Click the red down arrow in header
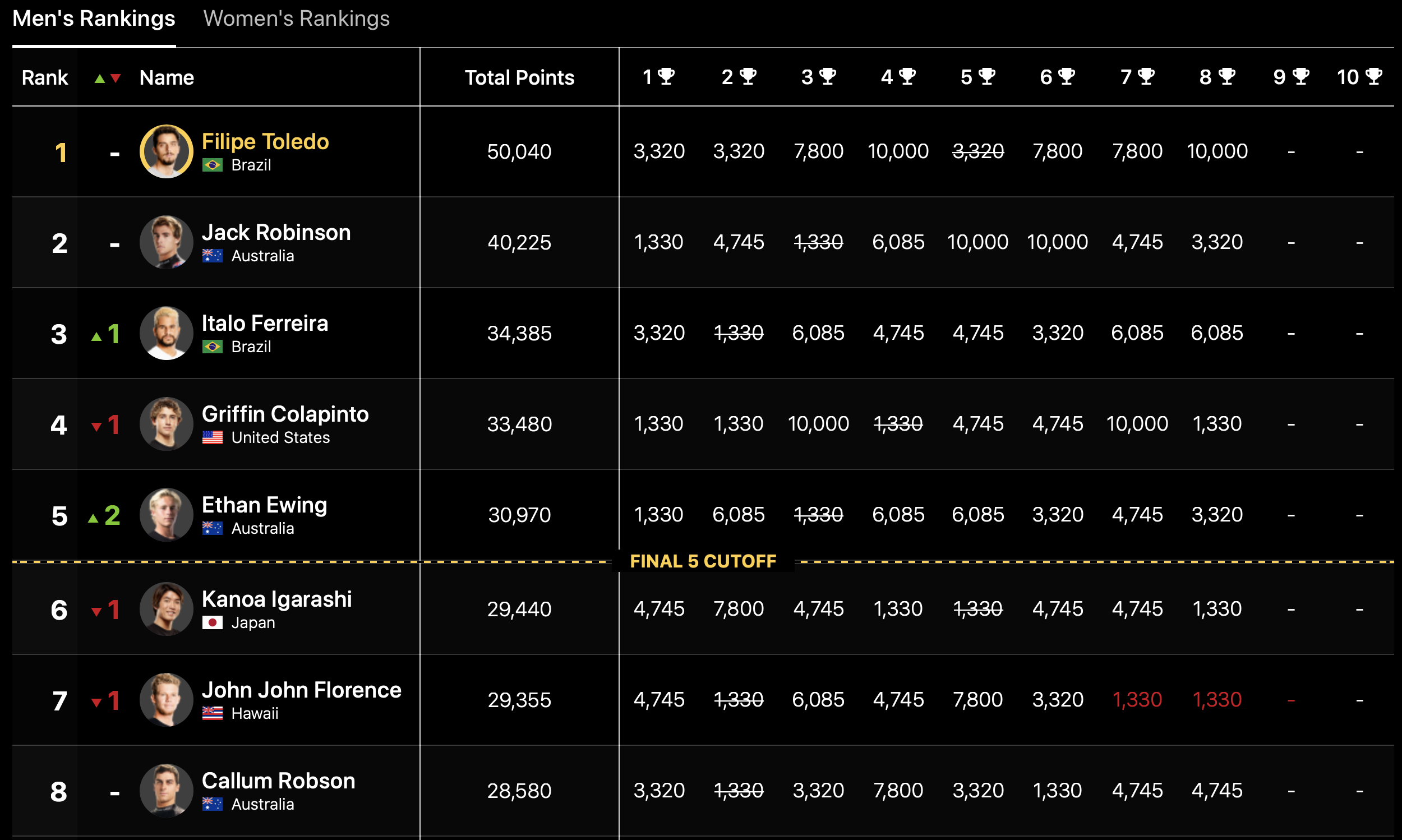The image size is (1402, 840). [116, 79]
